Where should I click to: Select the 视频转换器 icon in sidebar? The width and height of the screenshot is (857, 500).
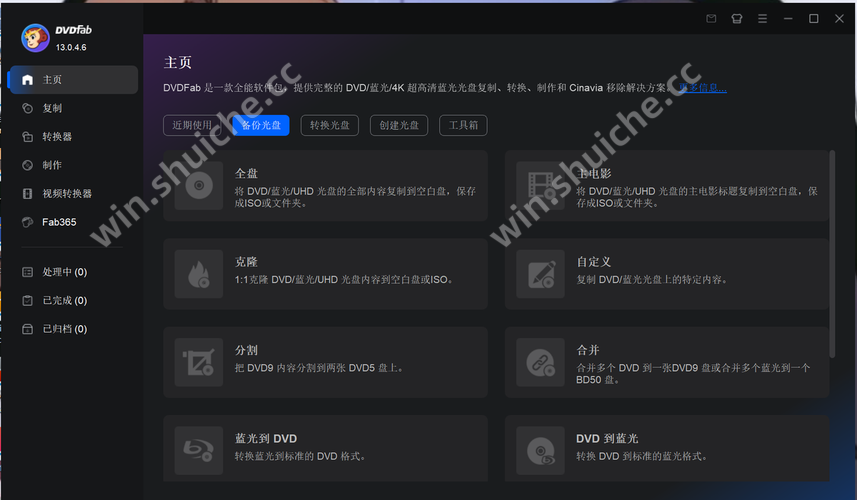point(27,193)
